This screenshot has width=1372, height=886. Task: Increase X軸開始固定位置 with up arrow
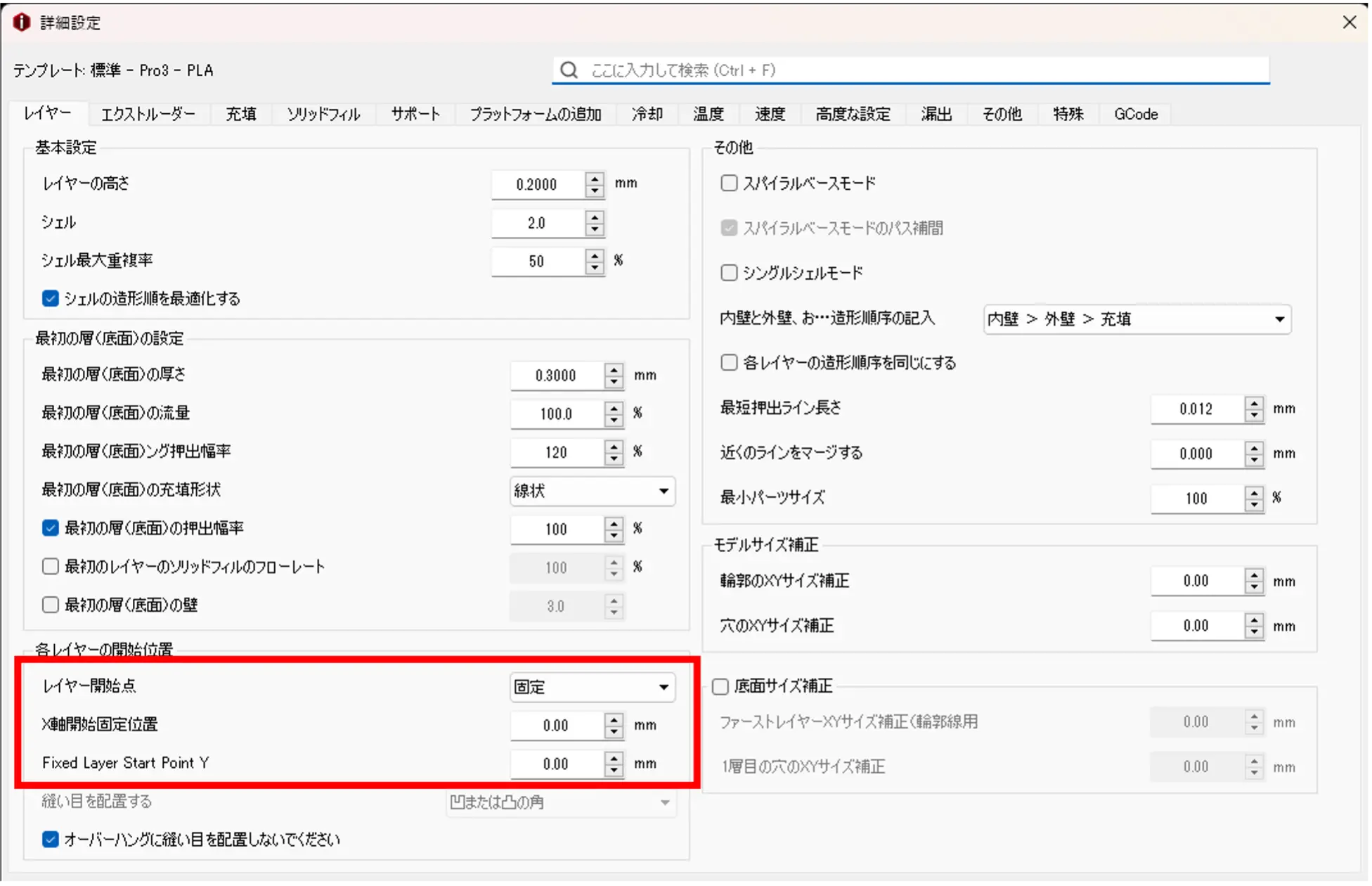pyautogui.click(x=614, y=719)
